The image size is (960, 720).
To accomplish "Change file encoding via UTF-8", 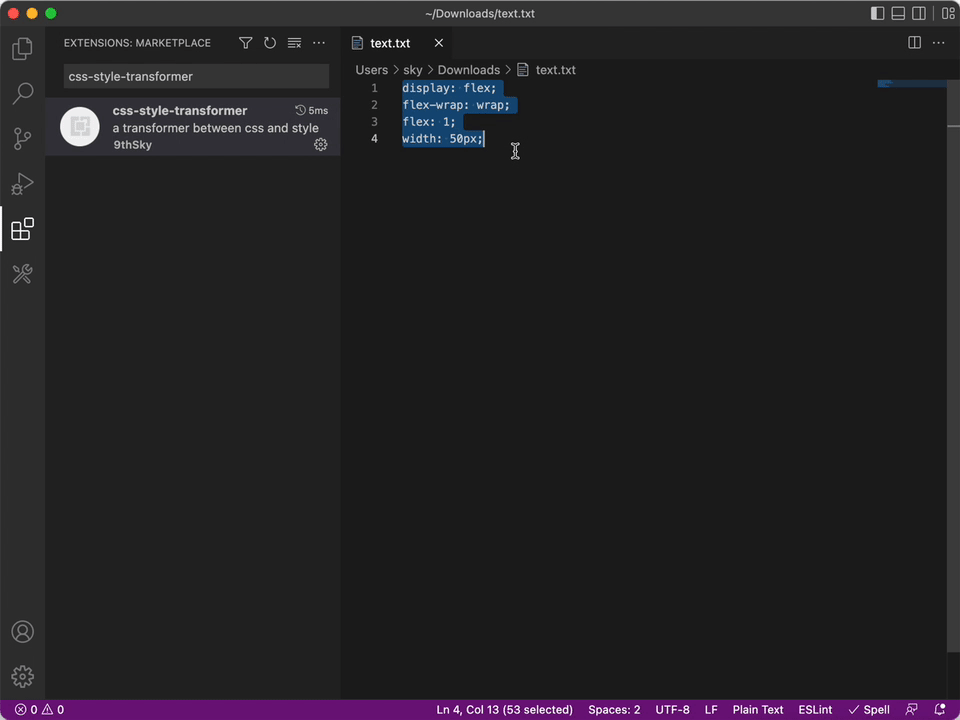I will coord(672,710).
